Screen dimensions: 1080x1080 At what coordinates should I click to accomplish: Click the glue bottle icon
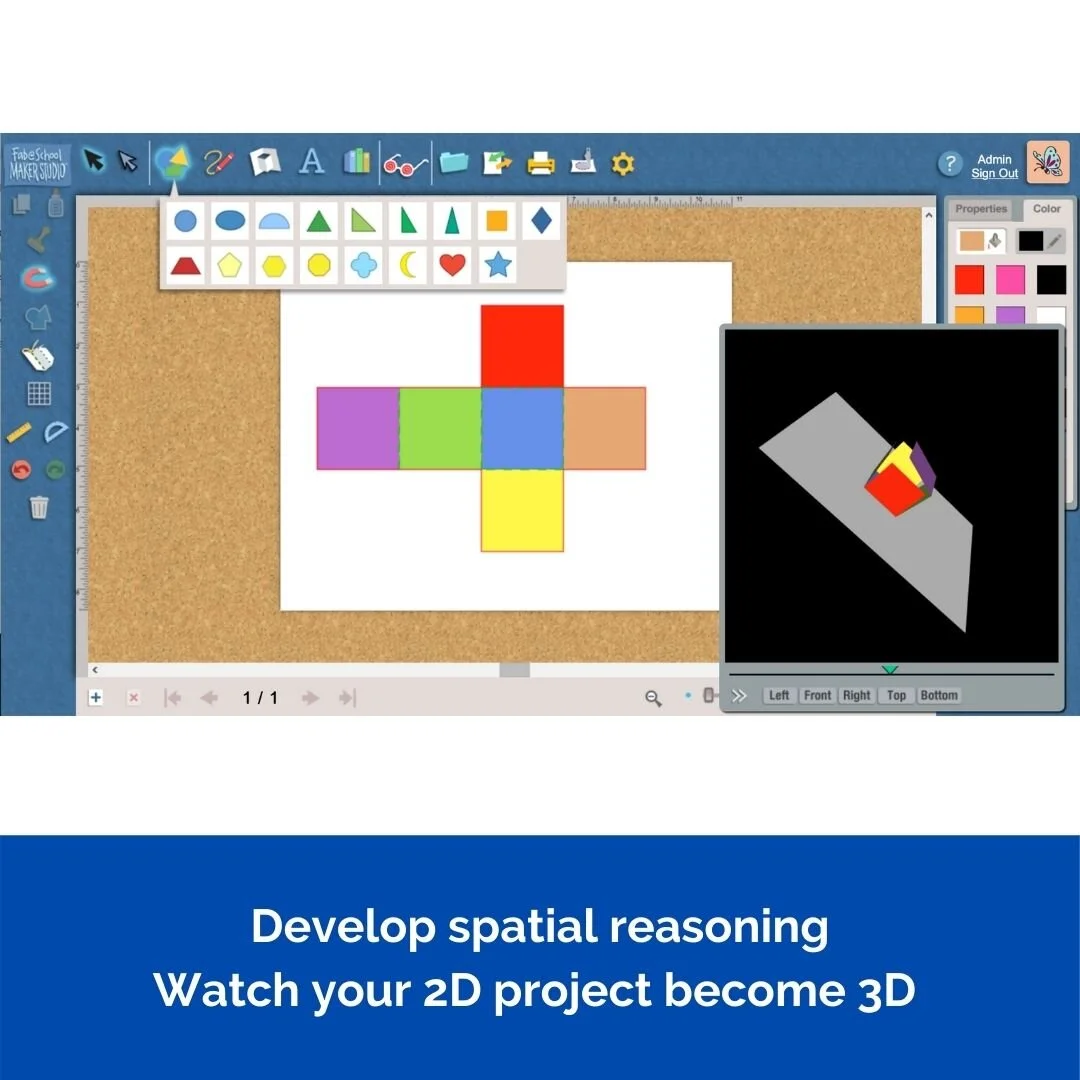pos(56,205)
